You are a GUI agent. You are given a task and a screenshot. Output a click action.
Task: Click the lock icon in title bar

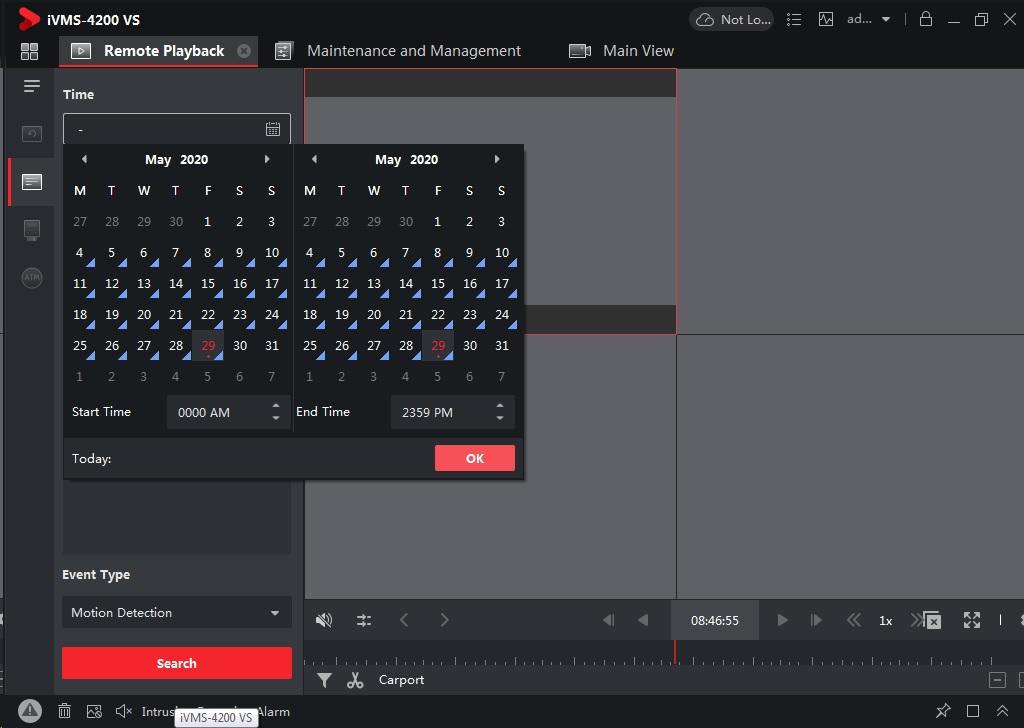(926, 19)
